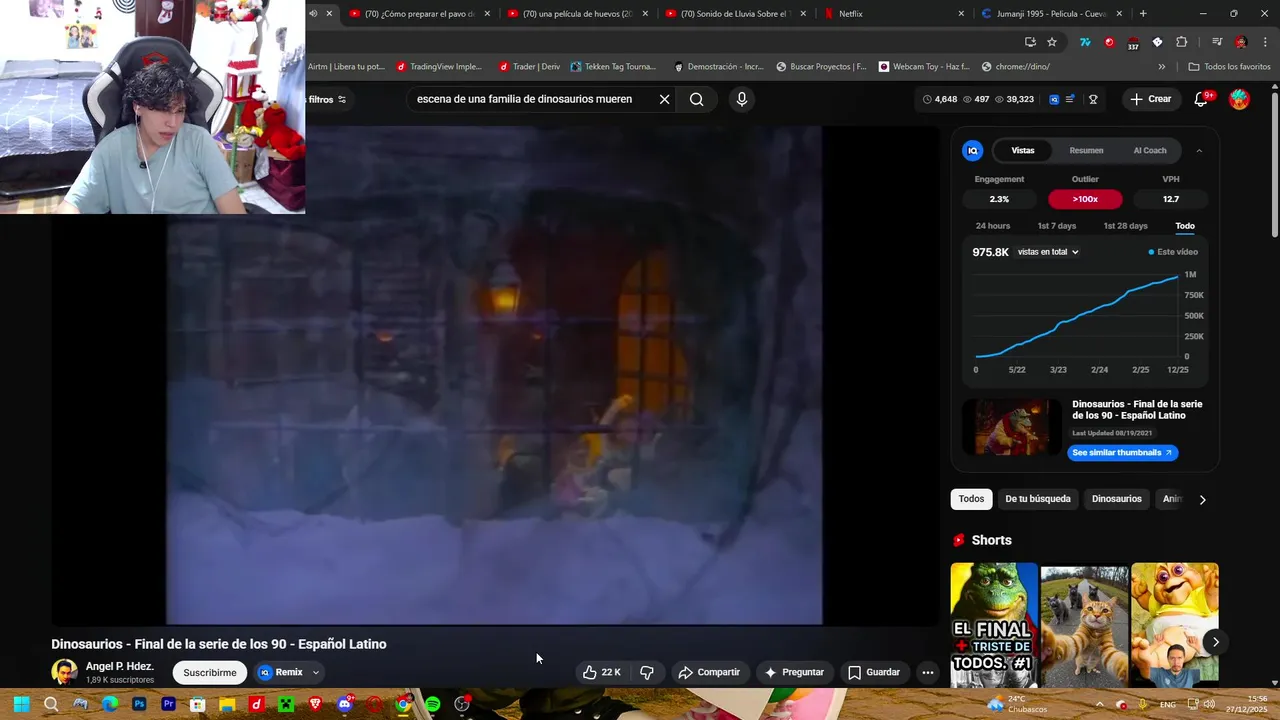Select the 24 hours time range
The image size is (1280, 720).
tap(993, 226)
